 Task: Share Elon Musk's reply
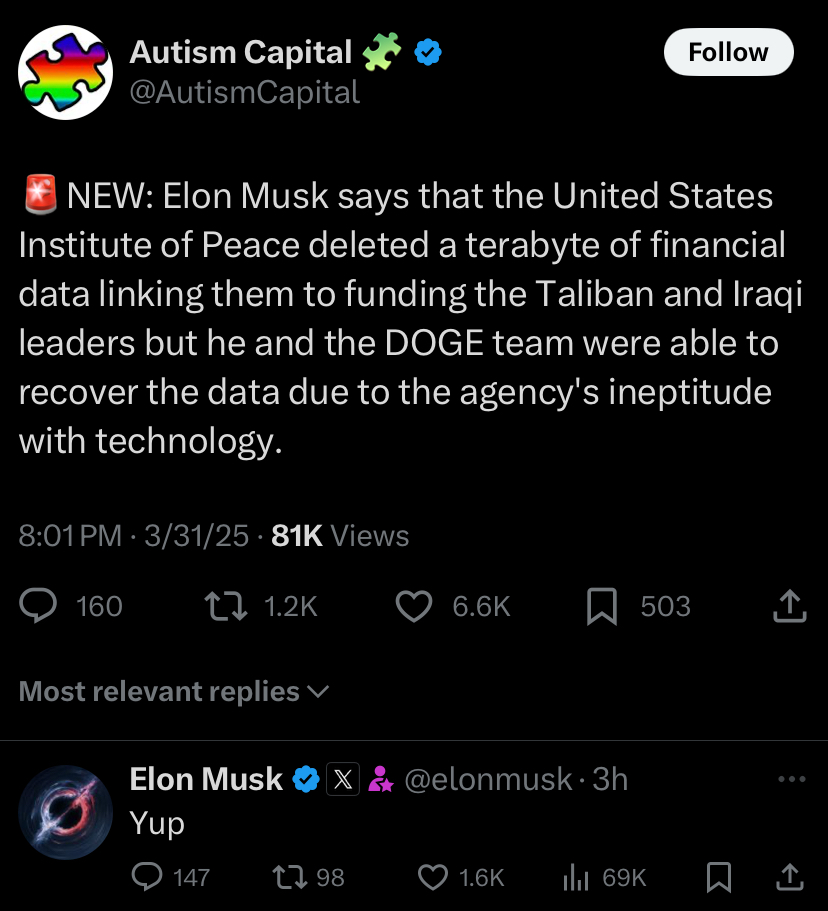coord(790,877)
